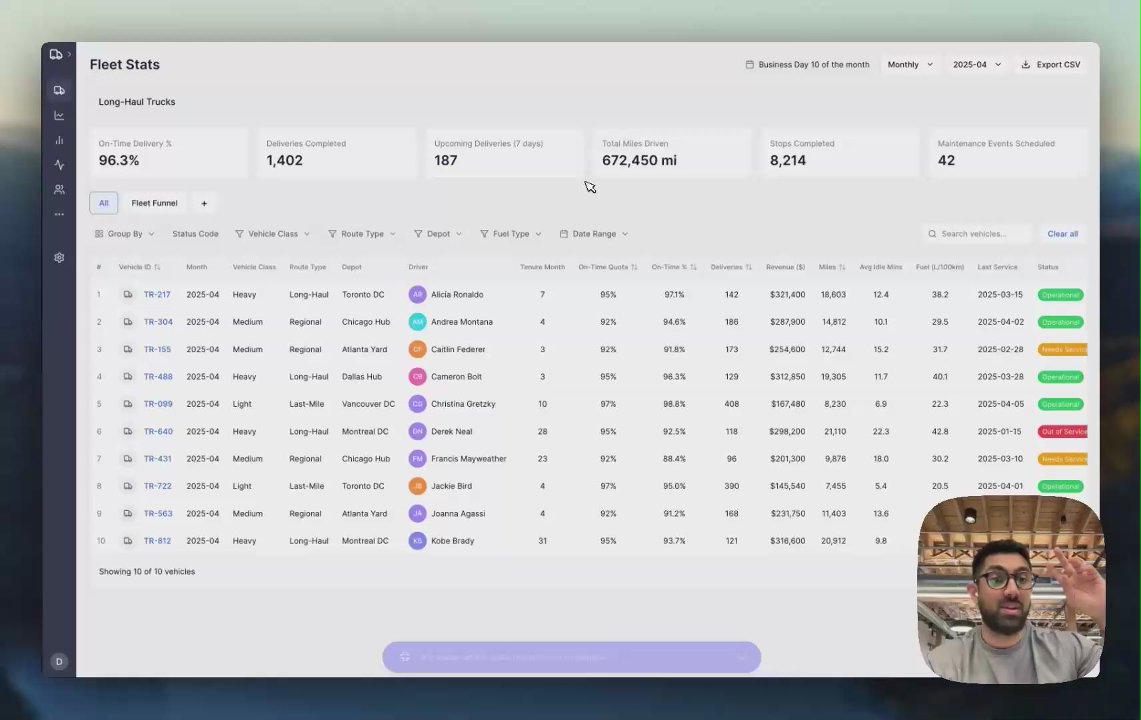This screenshot has width=1141, height=720.
Task: Switch to Fleet Funnel tab
Action: pos(154,203)
